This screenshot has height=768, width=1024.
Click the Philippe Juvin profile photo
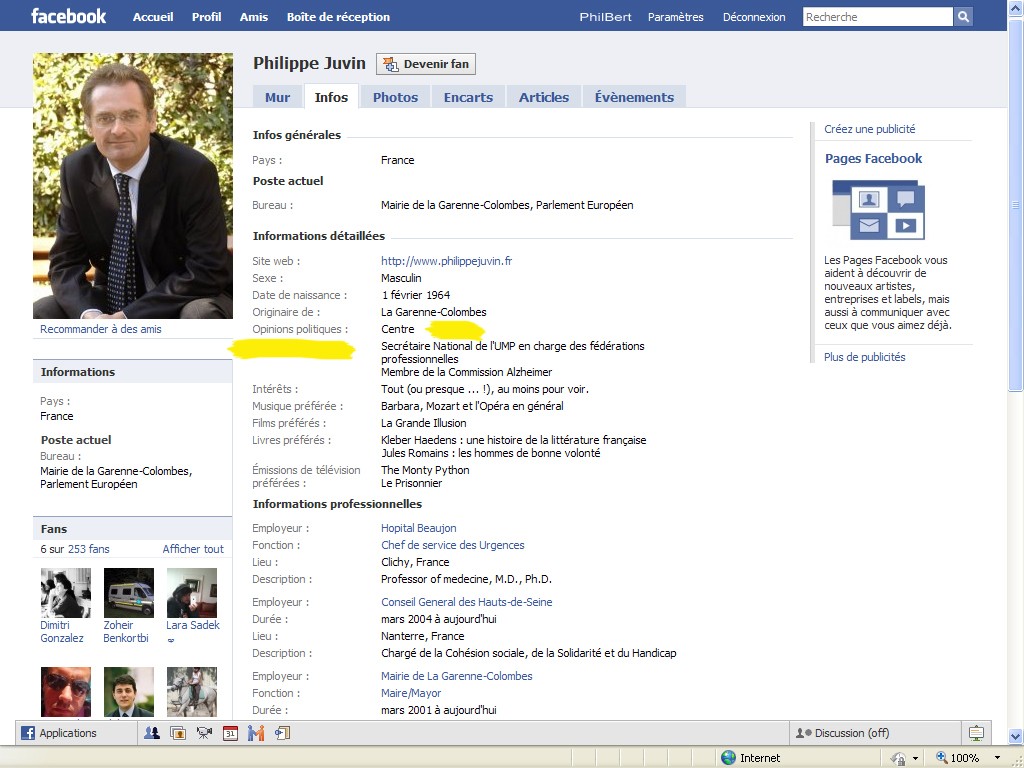133,186
